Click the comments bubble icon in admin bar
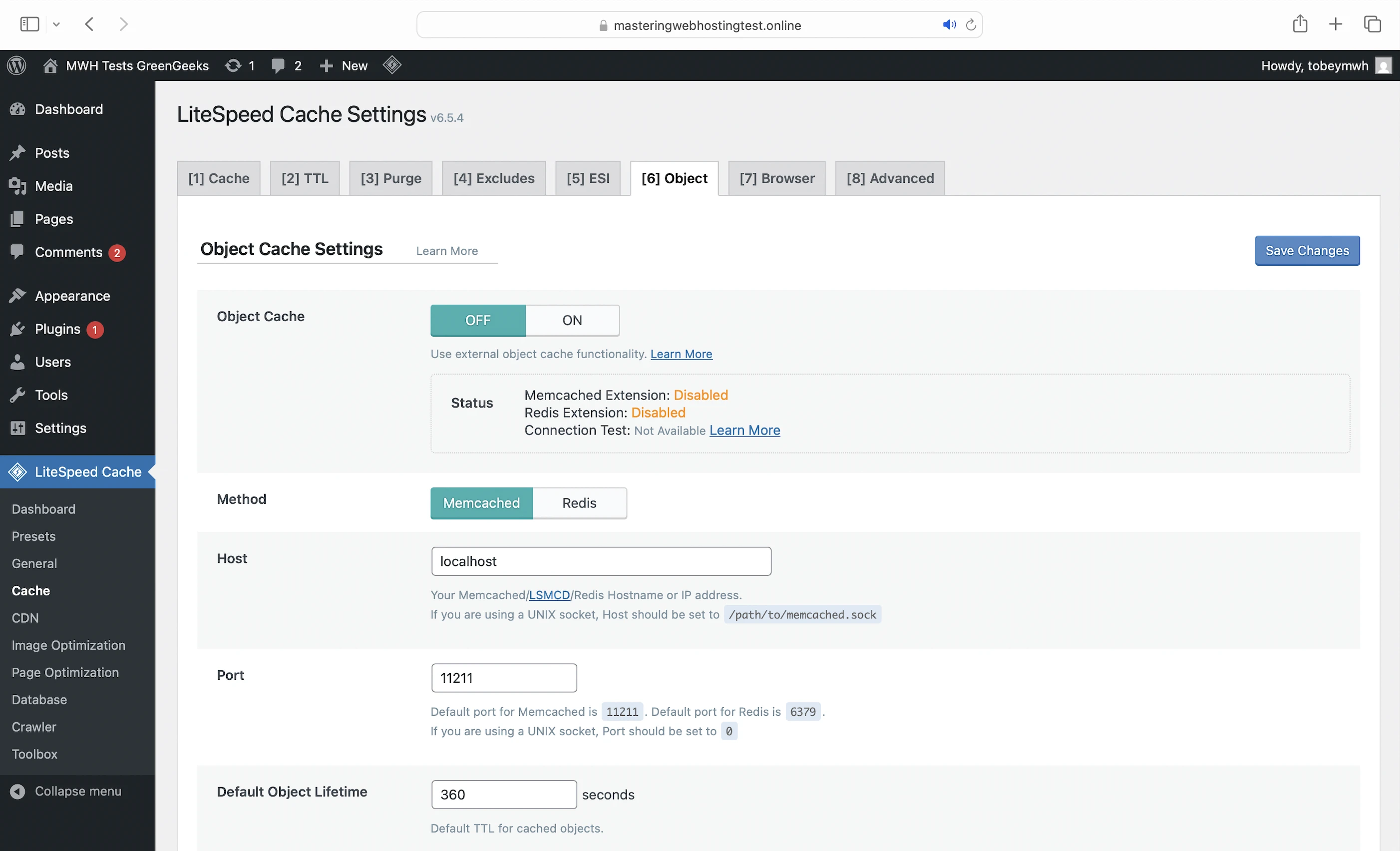This screenshot has width=1400, height=851. click(278, 65)
